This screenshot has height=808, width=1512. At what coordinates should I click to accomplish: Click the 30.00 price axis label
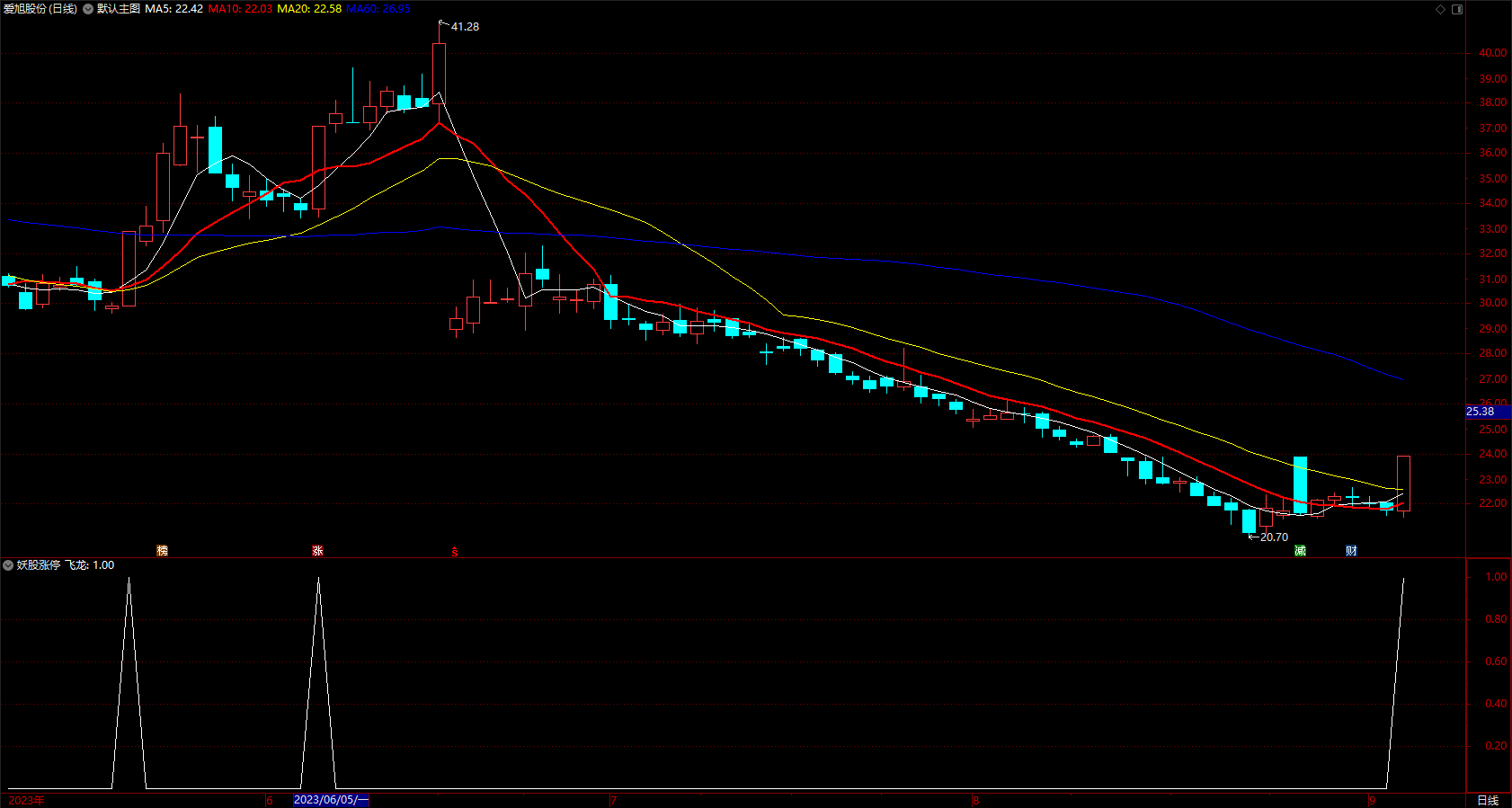point(1493,303)
